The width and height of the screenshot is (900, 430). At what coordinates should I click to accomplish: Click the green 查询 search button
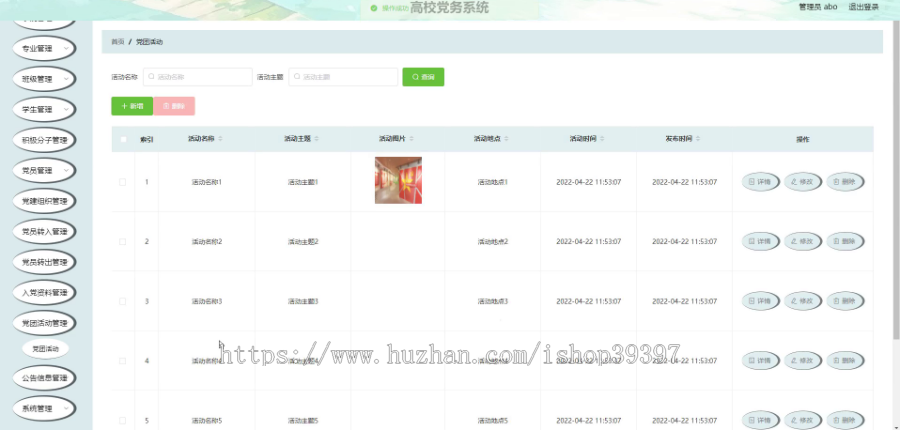pyautogui.click(x=423, y=77)
